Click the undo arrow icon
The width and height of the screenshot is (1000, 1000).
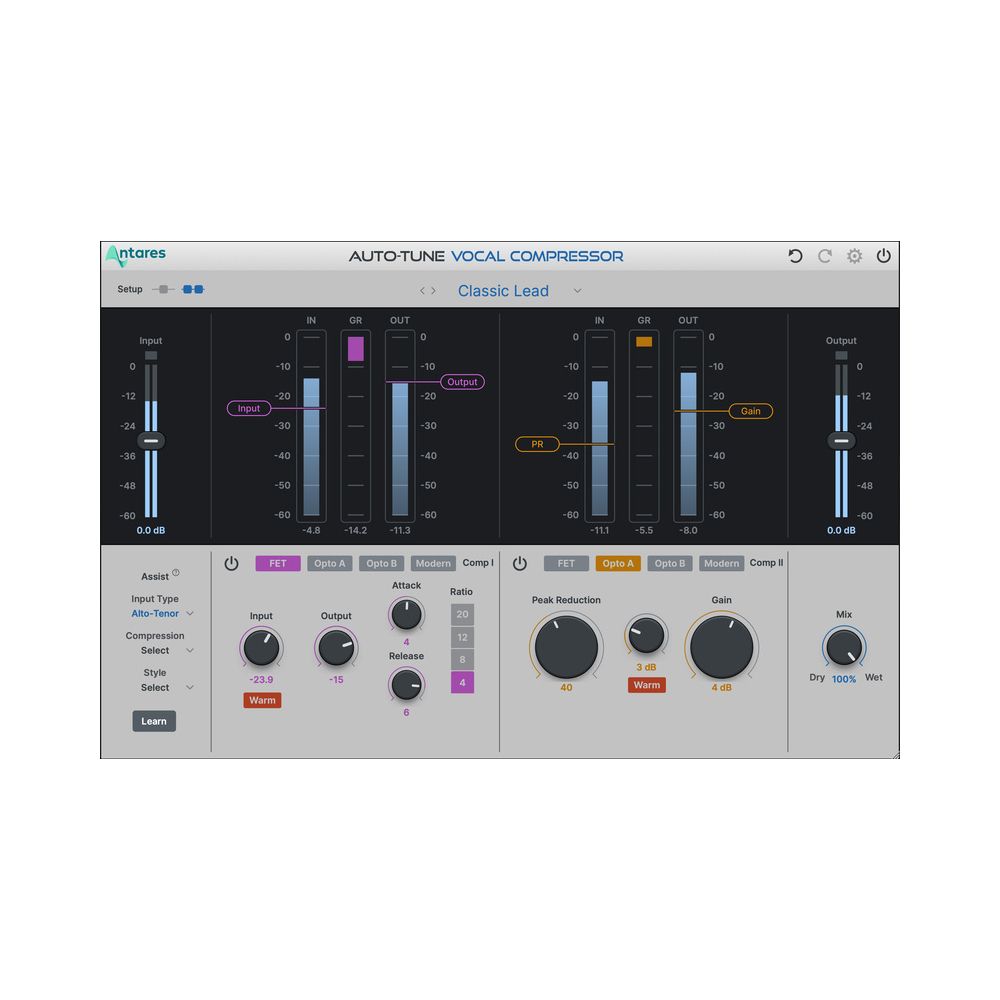tap(795, 256)
